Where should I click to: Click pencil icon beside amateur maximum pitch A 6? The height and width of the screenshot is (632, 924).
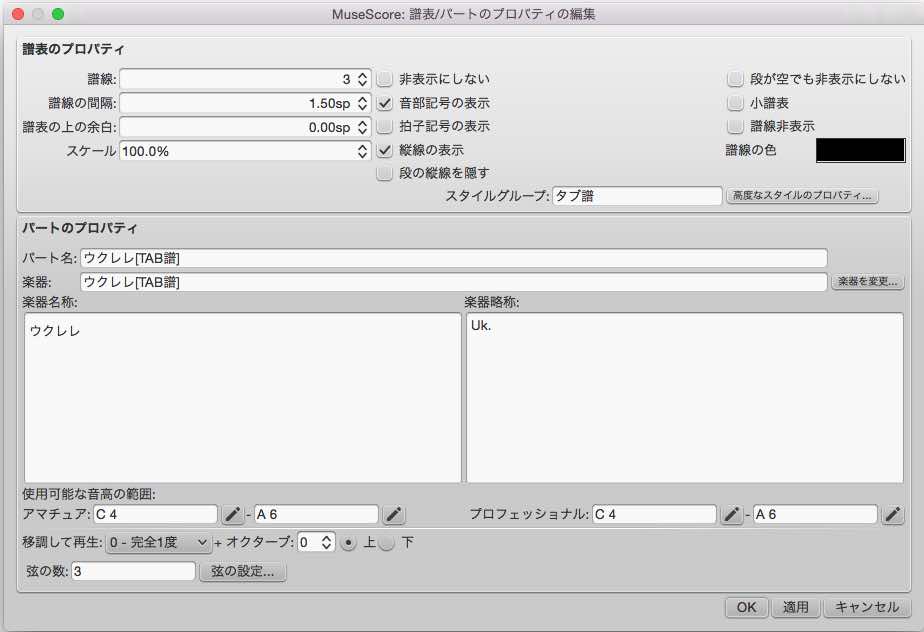[394, 515]
